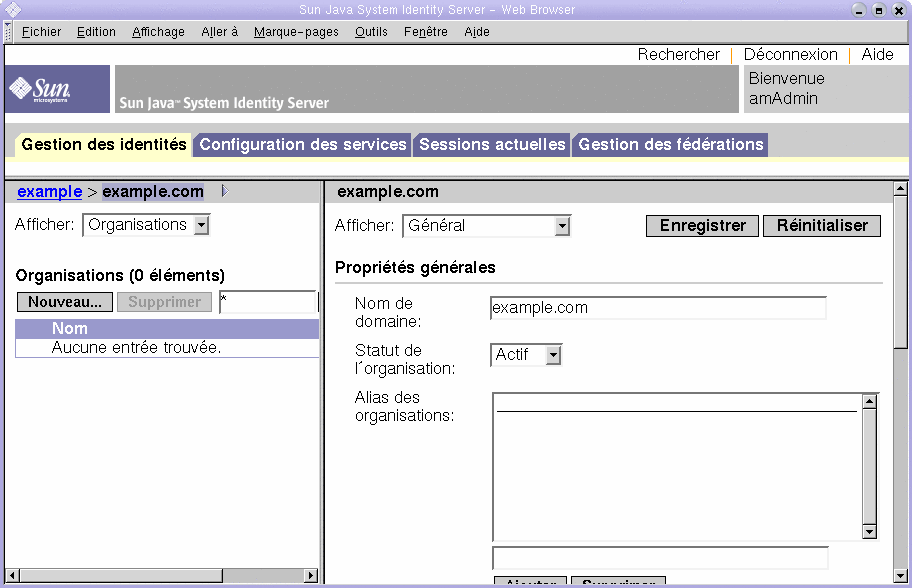Click the Aide link in header
Screen dimensions: 912x588
coord(877,55)
